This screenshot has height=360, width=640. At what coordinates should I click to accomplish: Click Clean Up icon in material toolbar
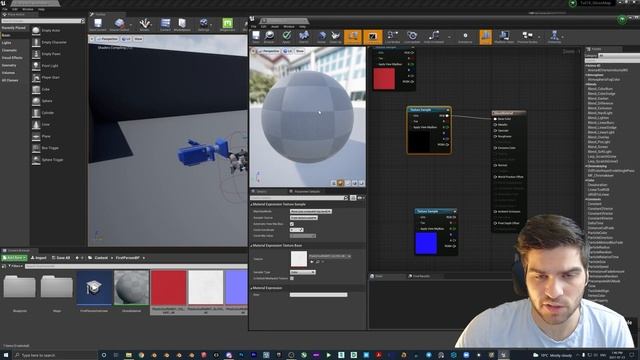click(x=336, y=37)
